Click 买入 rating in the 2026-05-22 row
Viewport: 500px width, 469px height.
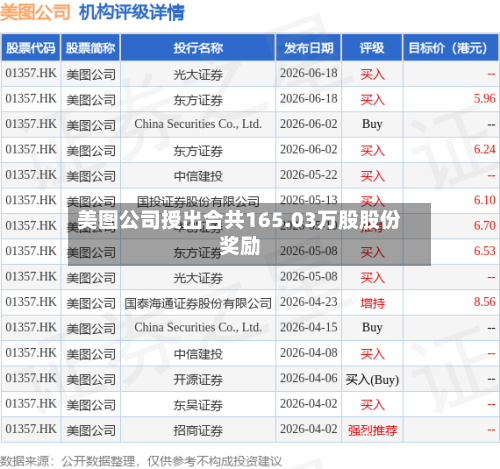[372, 176]
